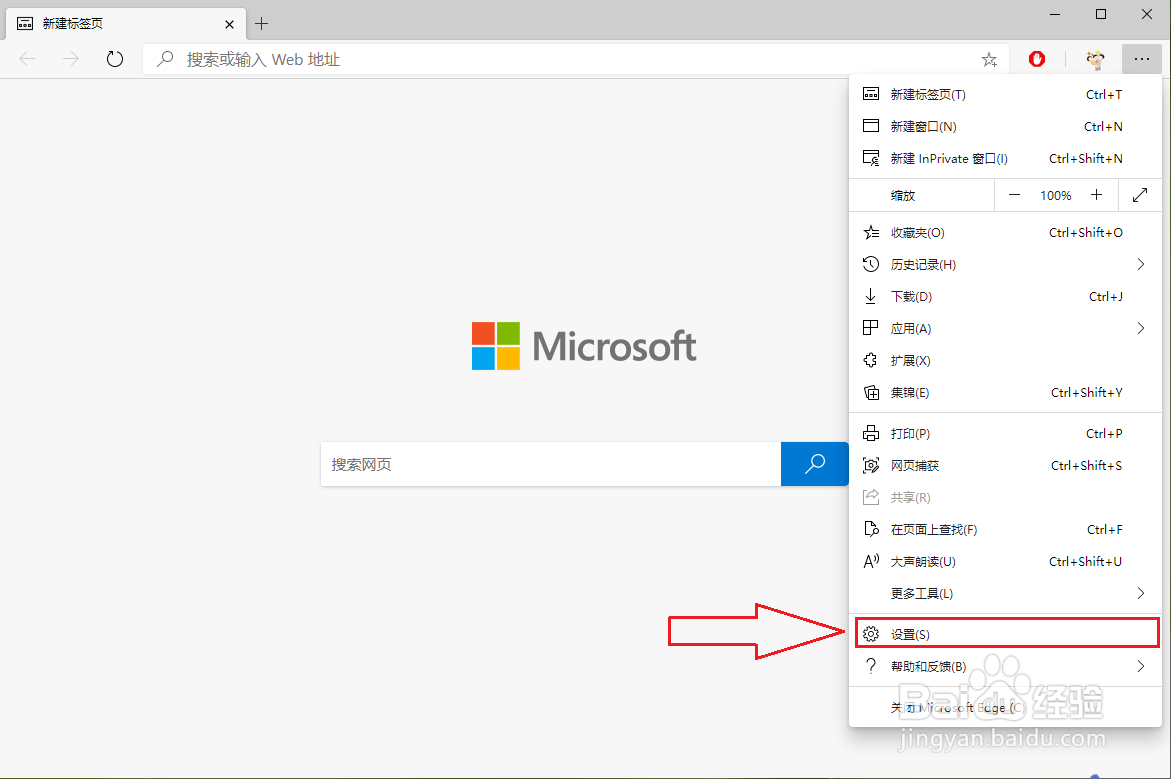
Task: Click 共享(R) share entry
Action: pyautogui.click(x=1005, y=497)
